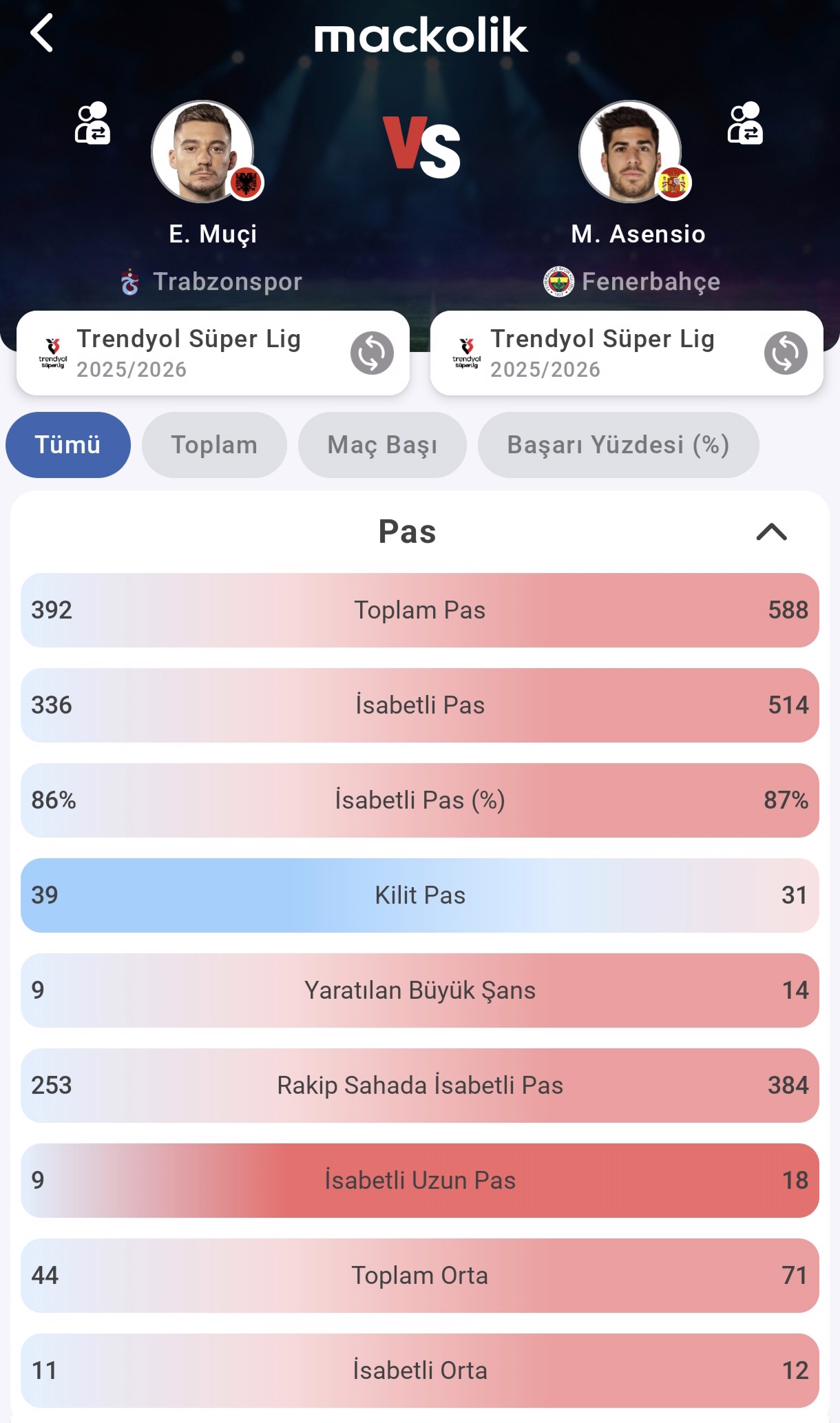Tap the Trabzonspor team name
840x1423 pixels.
click(227, 282)
